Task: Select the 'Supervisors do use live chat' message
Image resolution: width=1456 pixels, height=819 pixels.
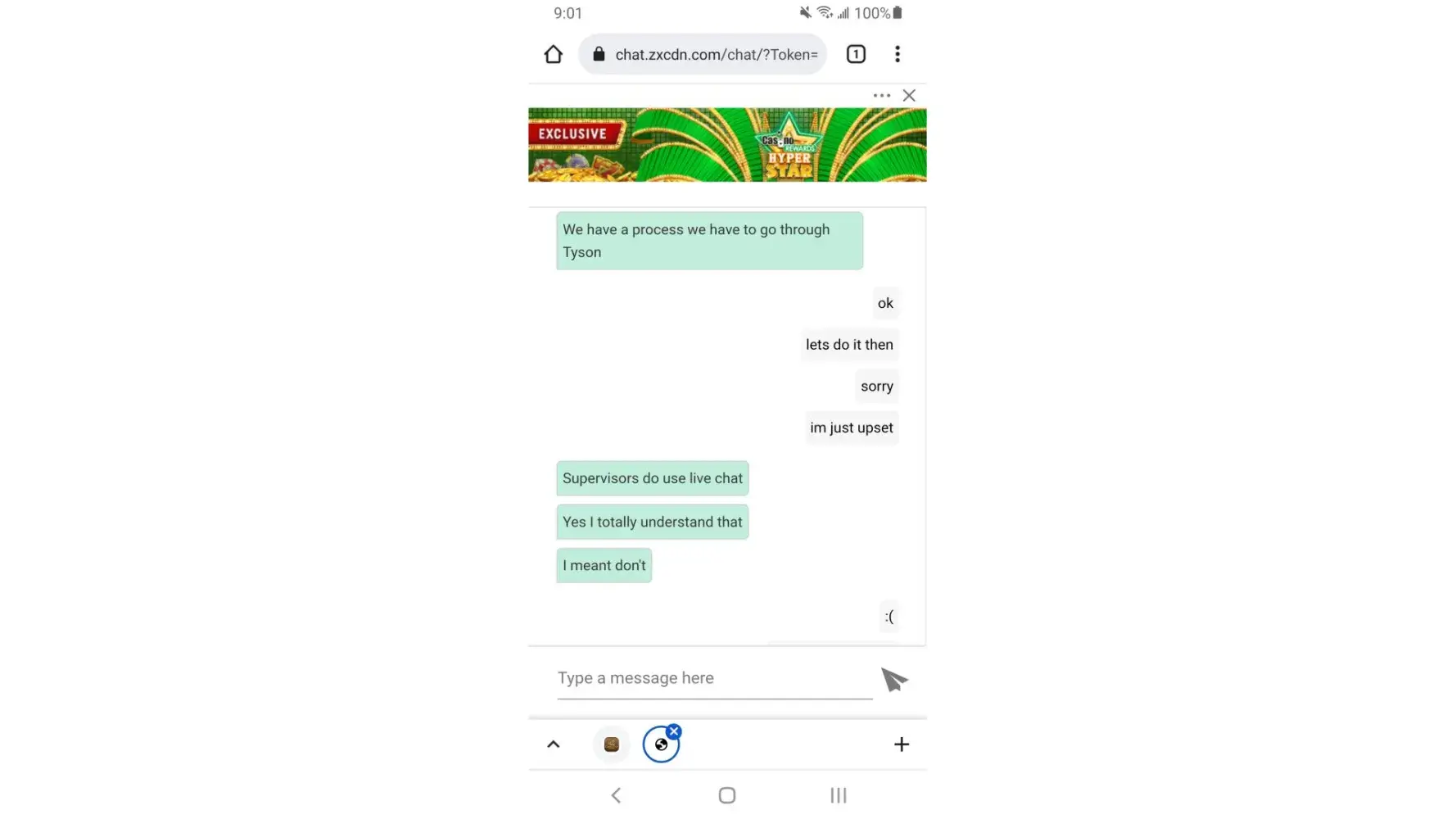Action: click(653, 478)
